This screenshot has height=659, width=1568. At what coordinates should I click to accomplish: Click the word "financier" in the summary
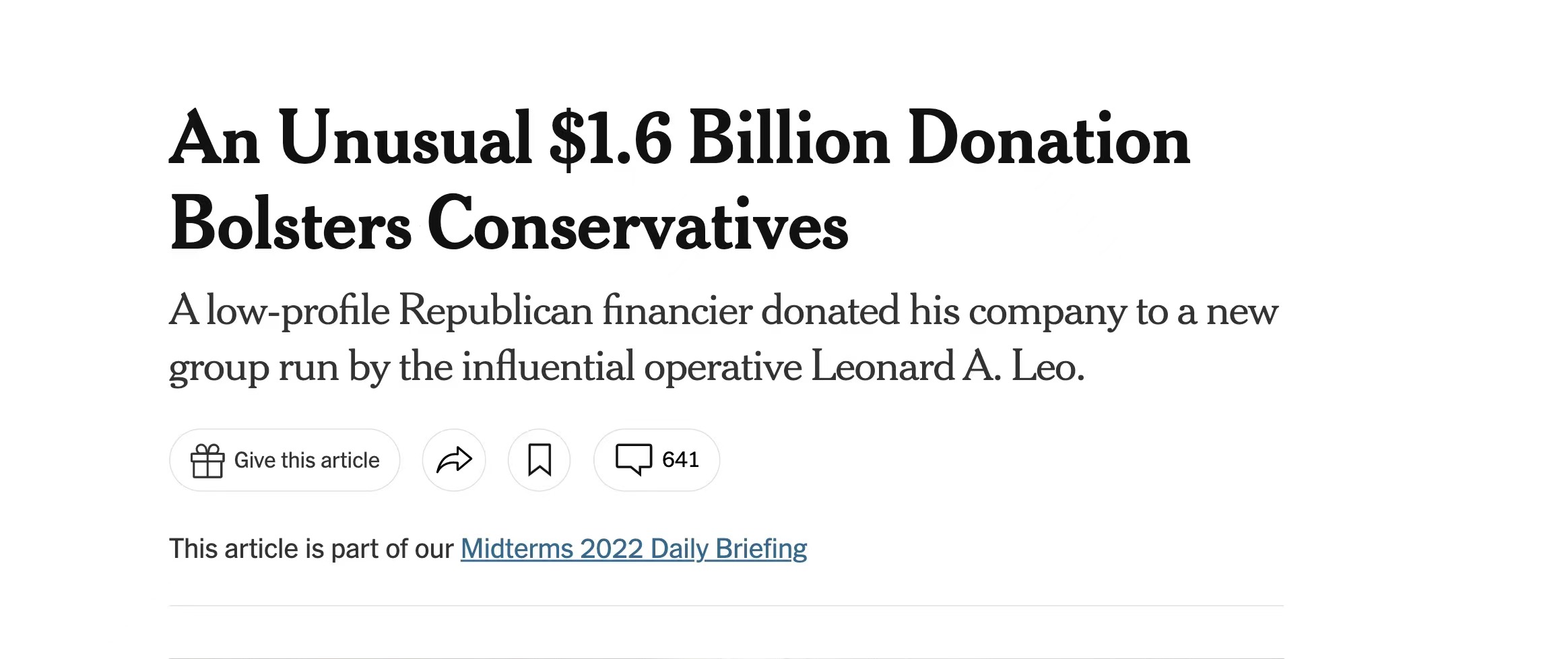[676, 311]
